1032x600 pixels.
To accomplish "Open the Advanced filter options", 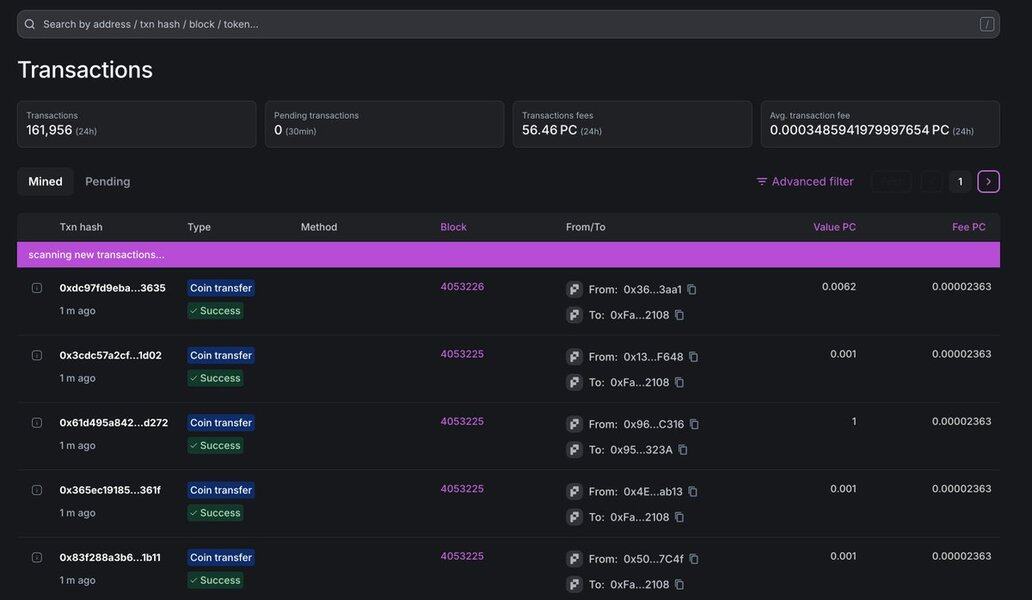I will click(x=805, y=182).
